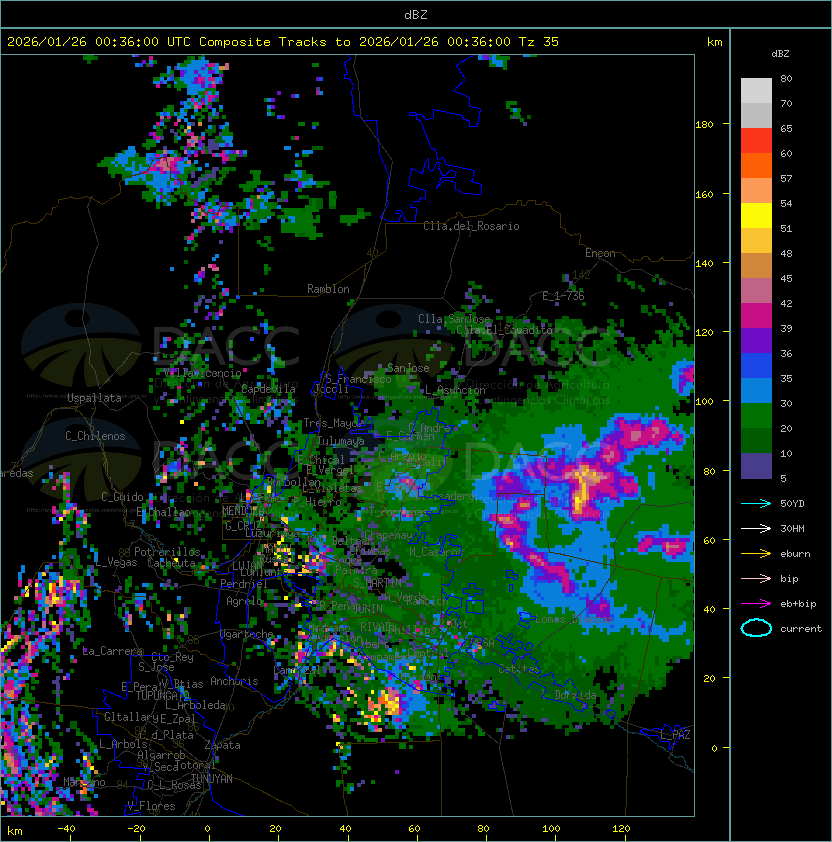832x842 pixels.
Task: Click the cyan 50YD track arrow
Action: point(756,504)
